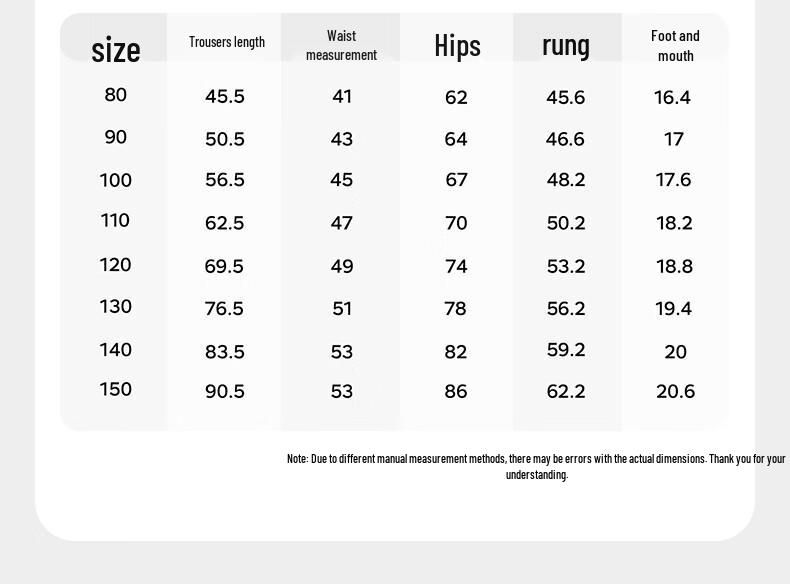Select the 'Hips' column header

pyautogui.click(x=457, y=45)
